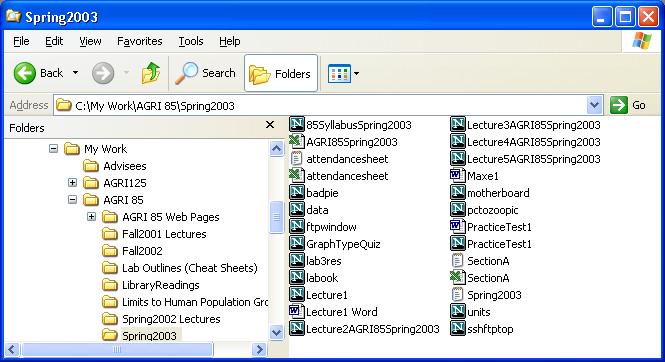
Task: Collapse the My Work folder tree
Action: pos(53,149)
